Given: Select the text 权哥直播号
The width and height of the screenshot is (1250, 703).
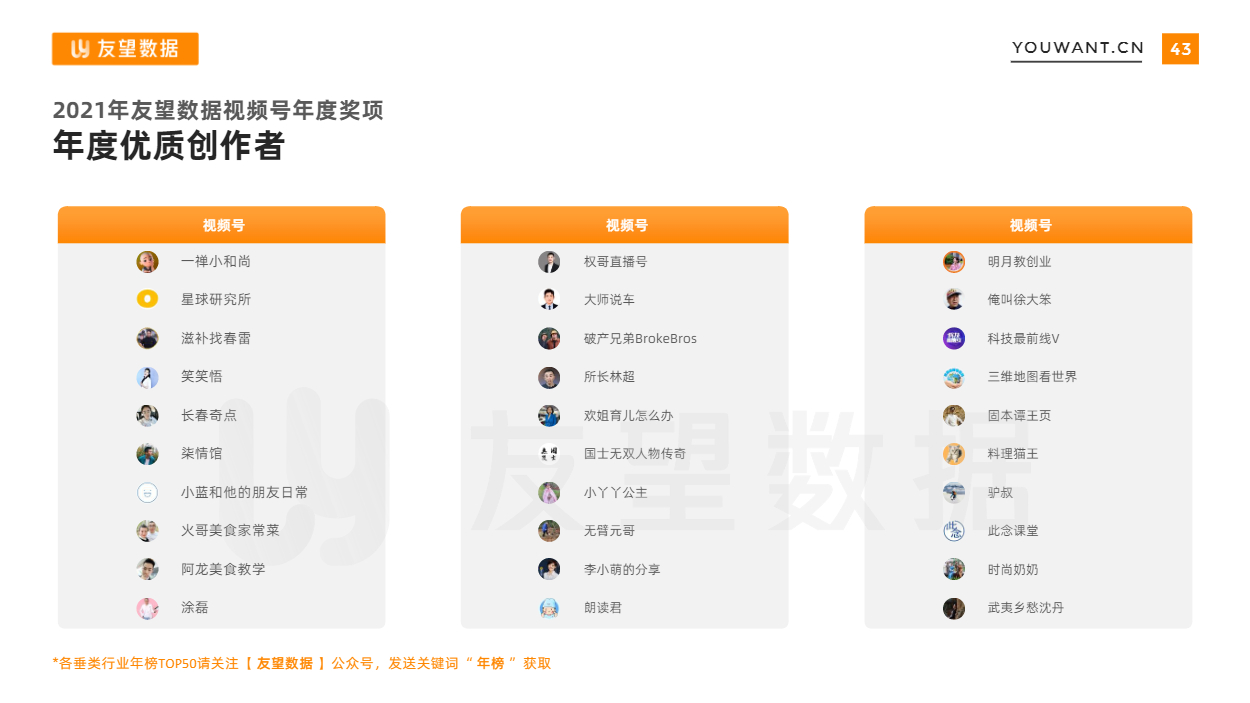Looking at the screenshot, I should tap(616, 262).
